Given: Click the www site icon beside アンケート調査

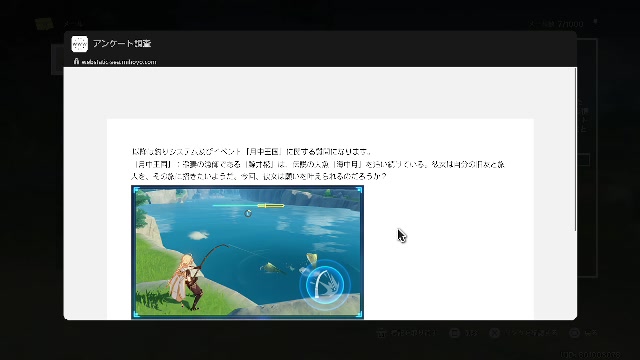Looking at the screenshot, I should (x=80, y=44).
